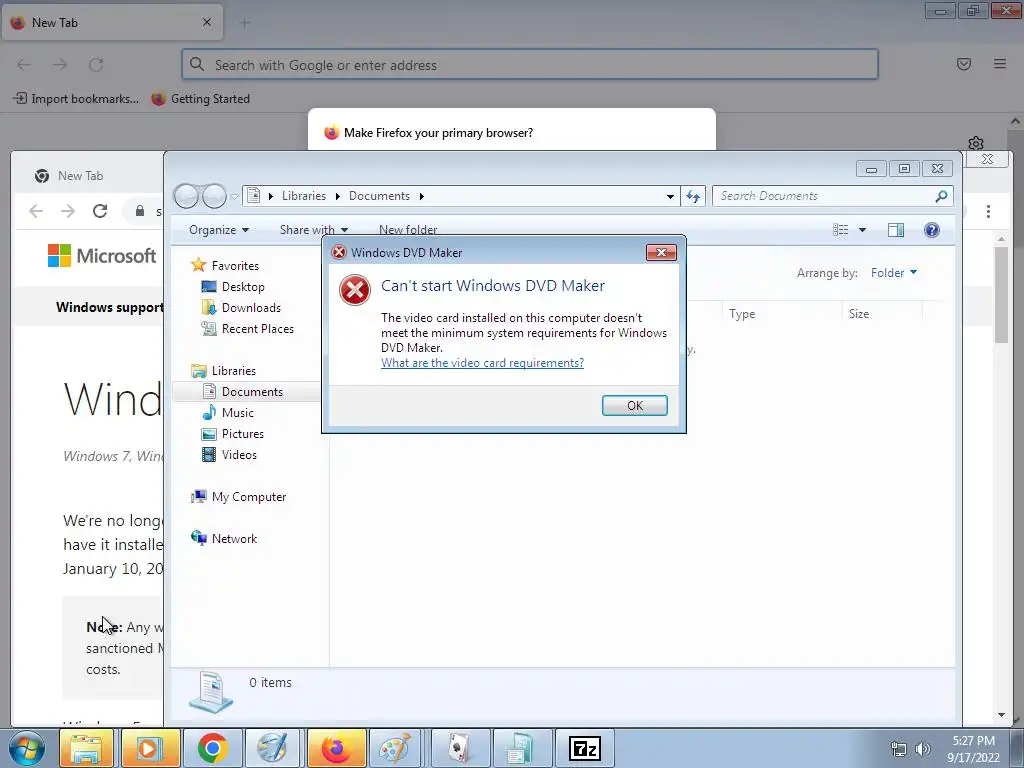Expand the arrow after Documents breadcrumb
The image size is (1024, 768).
pyautogui.click(x=422, y=196)
